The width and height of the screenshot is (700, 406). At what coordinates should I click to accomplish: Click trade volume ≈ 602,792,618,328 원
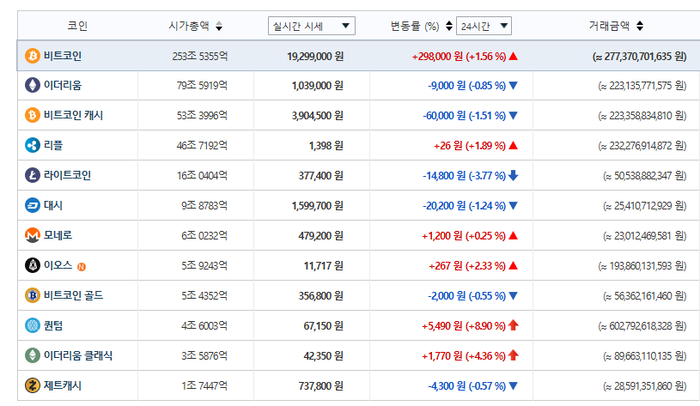[642, 326]
